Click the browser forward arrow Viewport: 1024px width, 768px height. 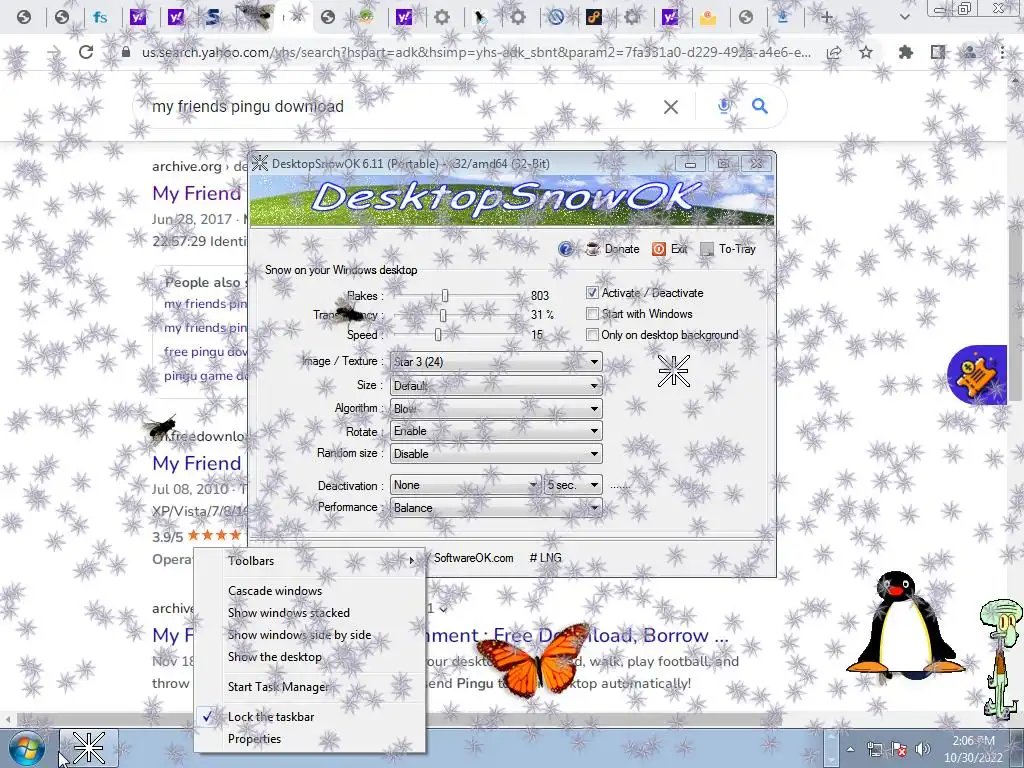point(54,52)
